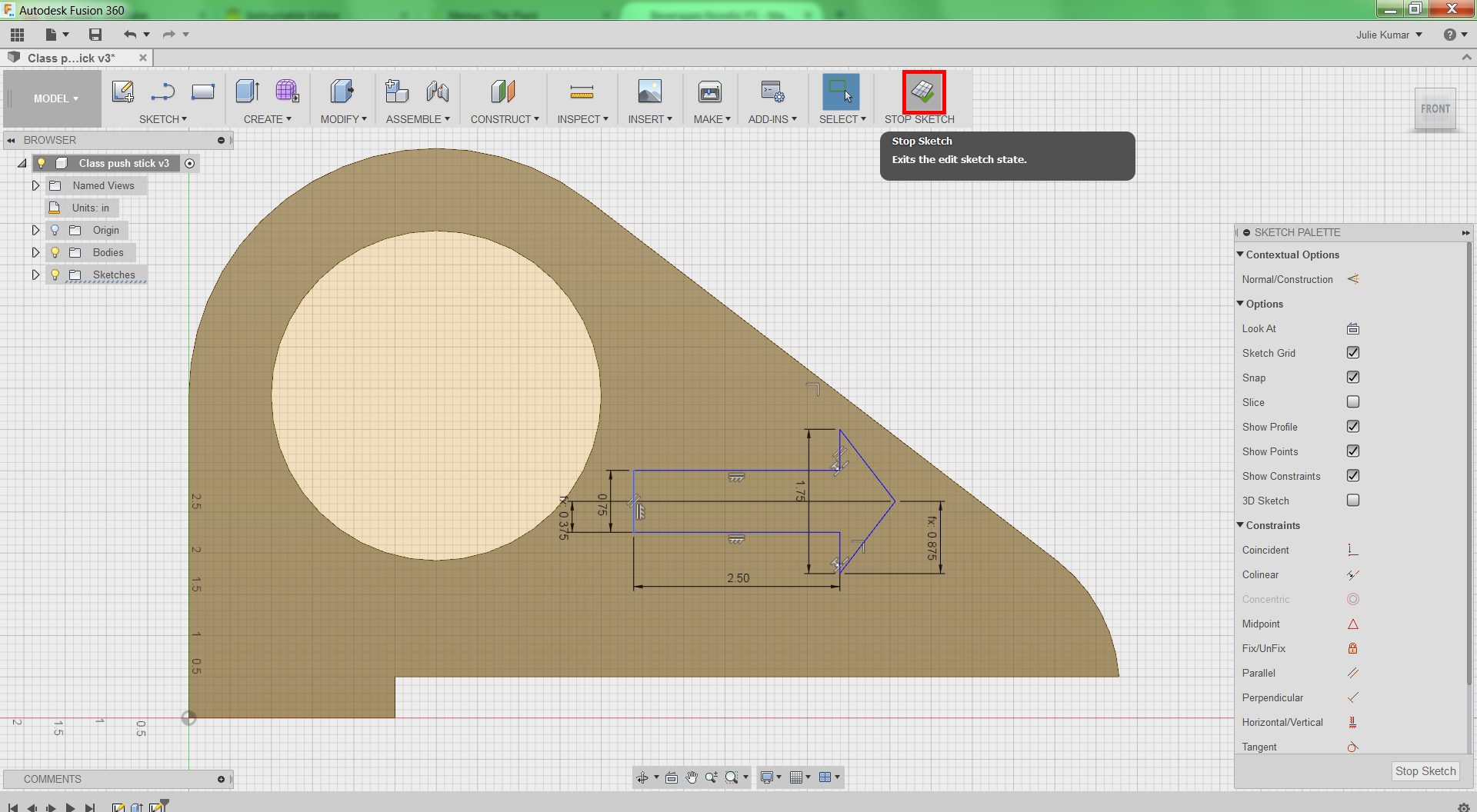Click the FRONT face of view cube
Screen dimensions: 1477x812
pyautogui.click(x=1435, y=109)
